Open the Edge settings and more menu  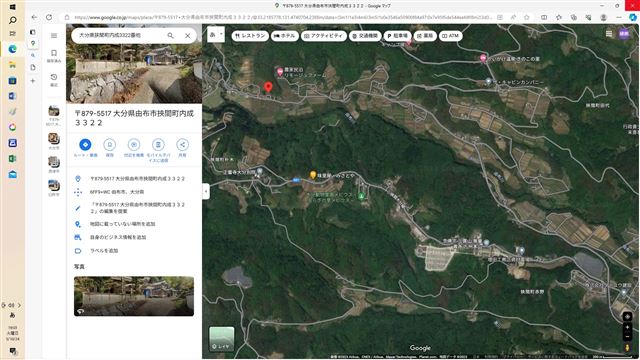pyautogui.click(x=619, y=18)
